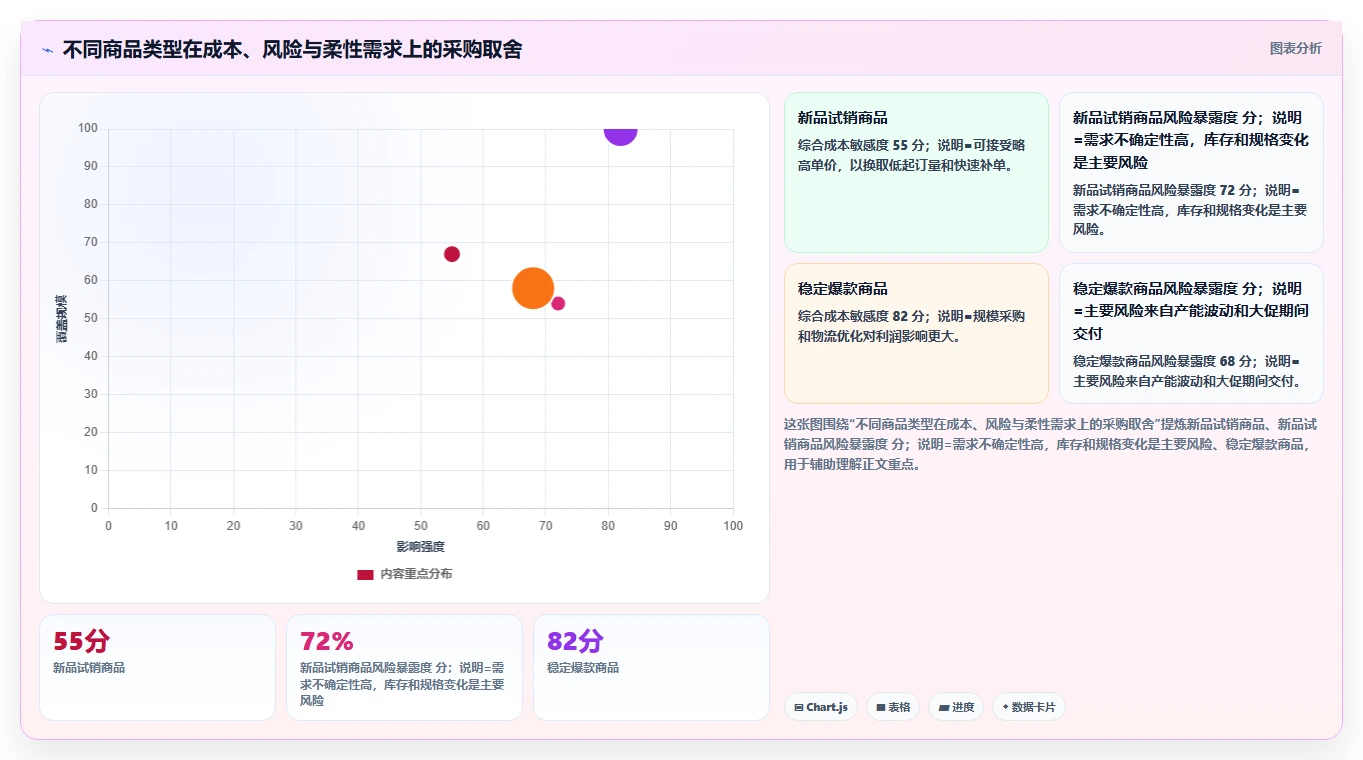
Task: Click 综合成本敏感度 82 分 description text
Action: (x=911, y=326)
